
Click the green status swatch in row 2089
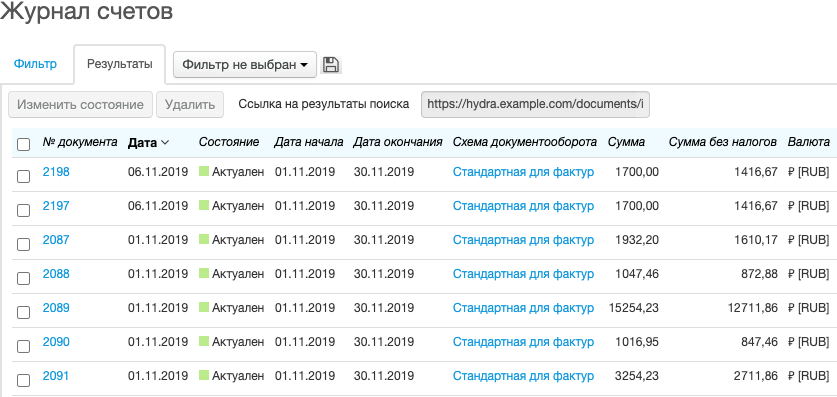click(x=204, y=307)
